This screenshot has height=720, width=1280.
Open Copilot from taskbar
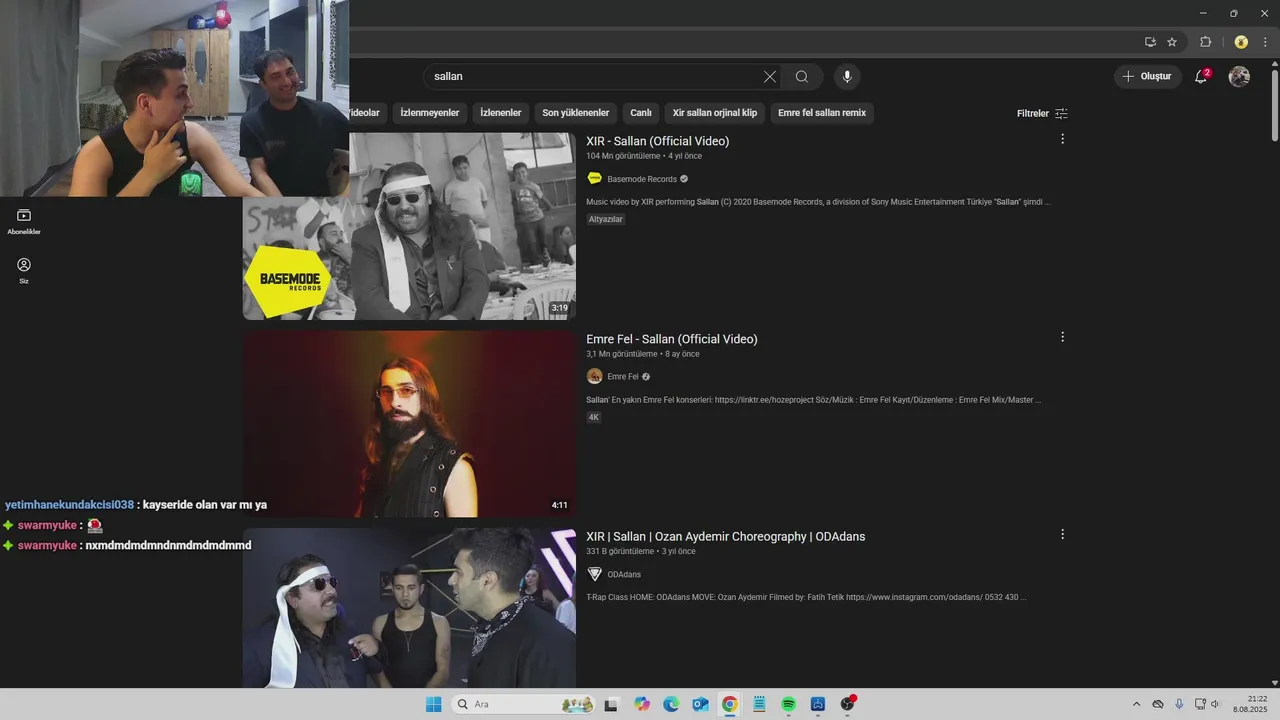pyautogui.click(x=641, y=704)
